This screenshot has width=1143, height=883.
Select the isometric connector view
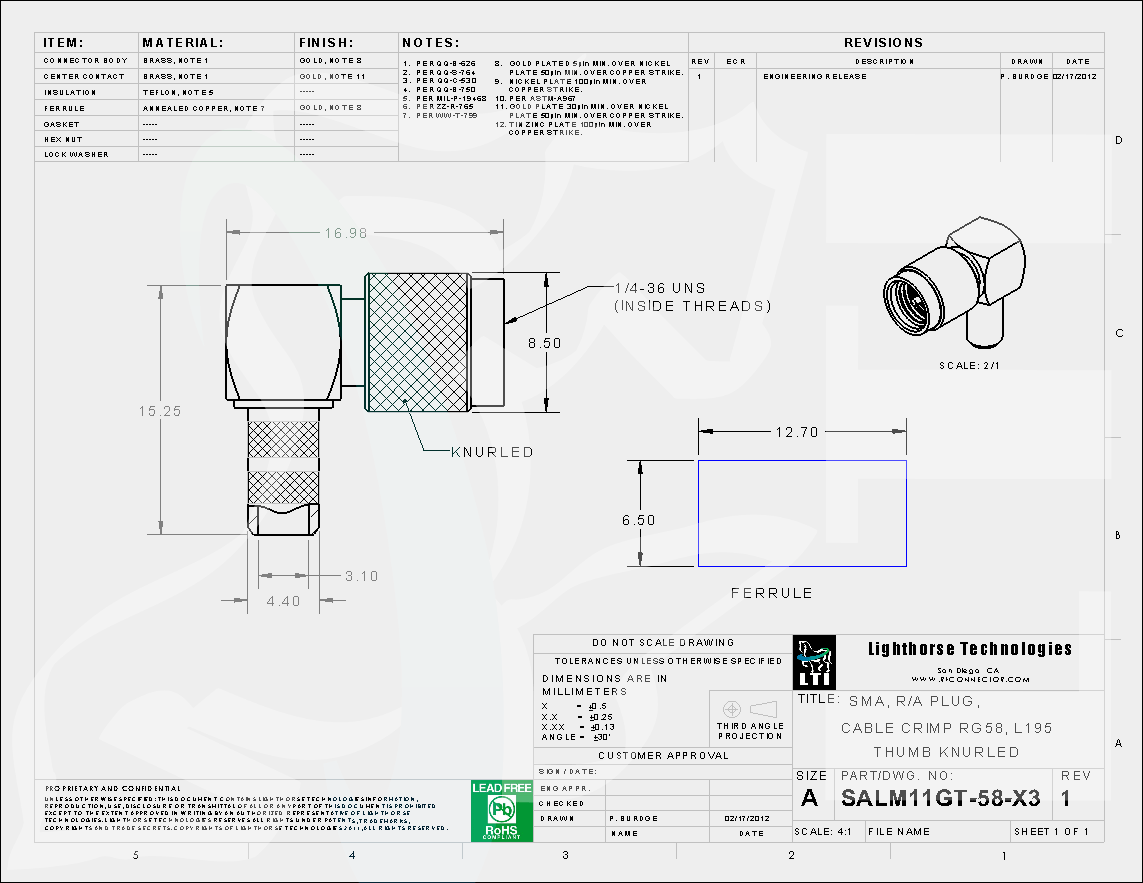click(x=955, y=285)
